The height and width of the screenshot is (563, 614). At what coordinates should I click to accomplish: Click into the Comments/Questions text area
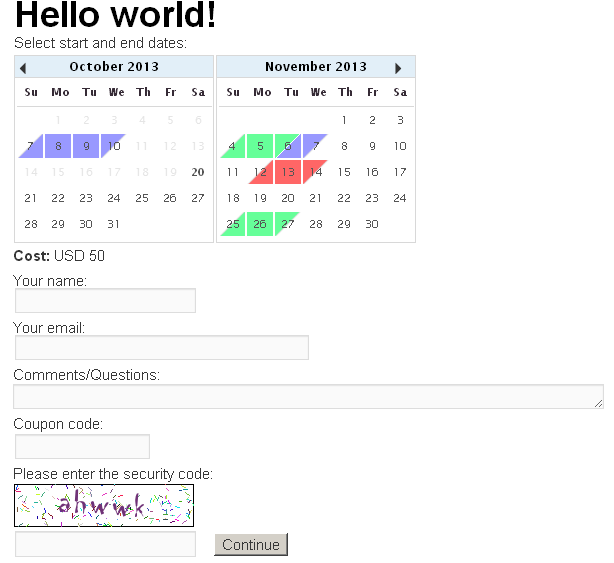pos(308,397)
